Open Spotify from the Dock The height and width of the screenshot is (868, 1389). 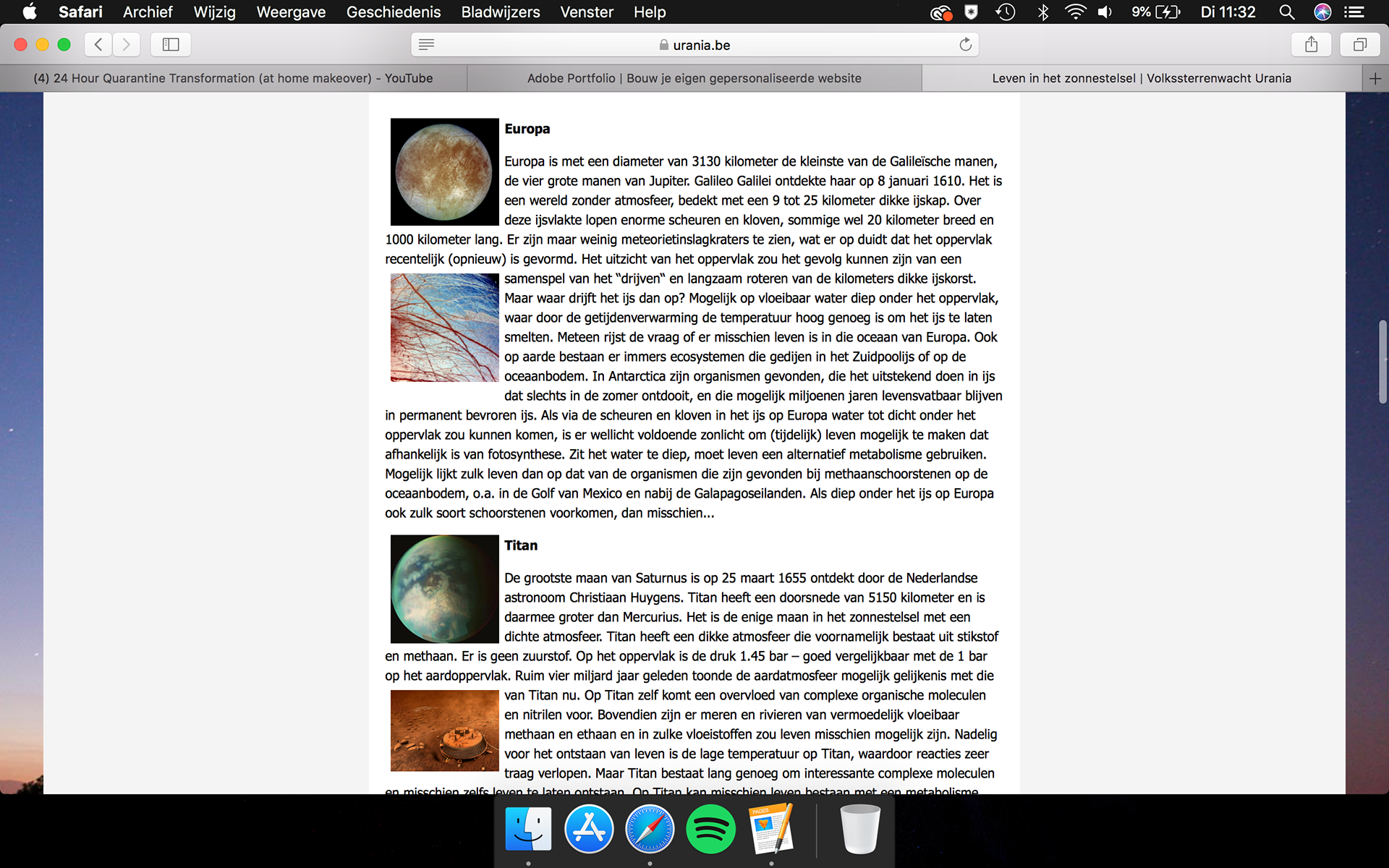tap(710, 829)
